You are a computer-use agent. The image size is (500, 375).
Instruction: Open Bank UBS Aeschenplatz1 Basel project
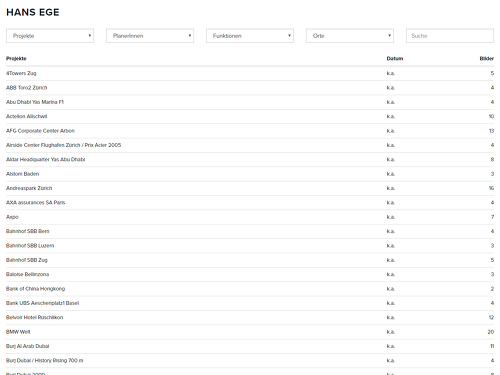[x=42, y=303]
